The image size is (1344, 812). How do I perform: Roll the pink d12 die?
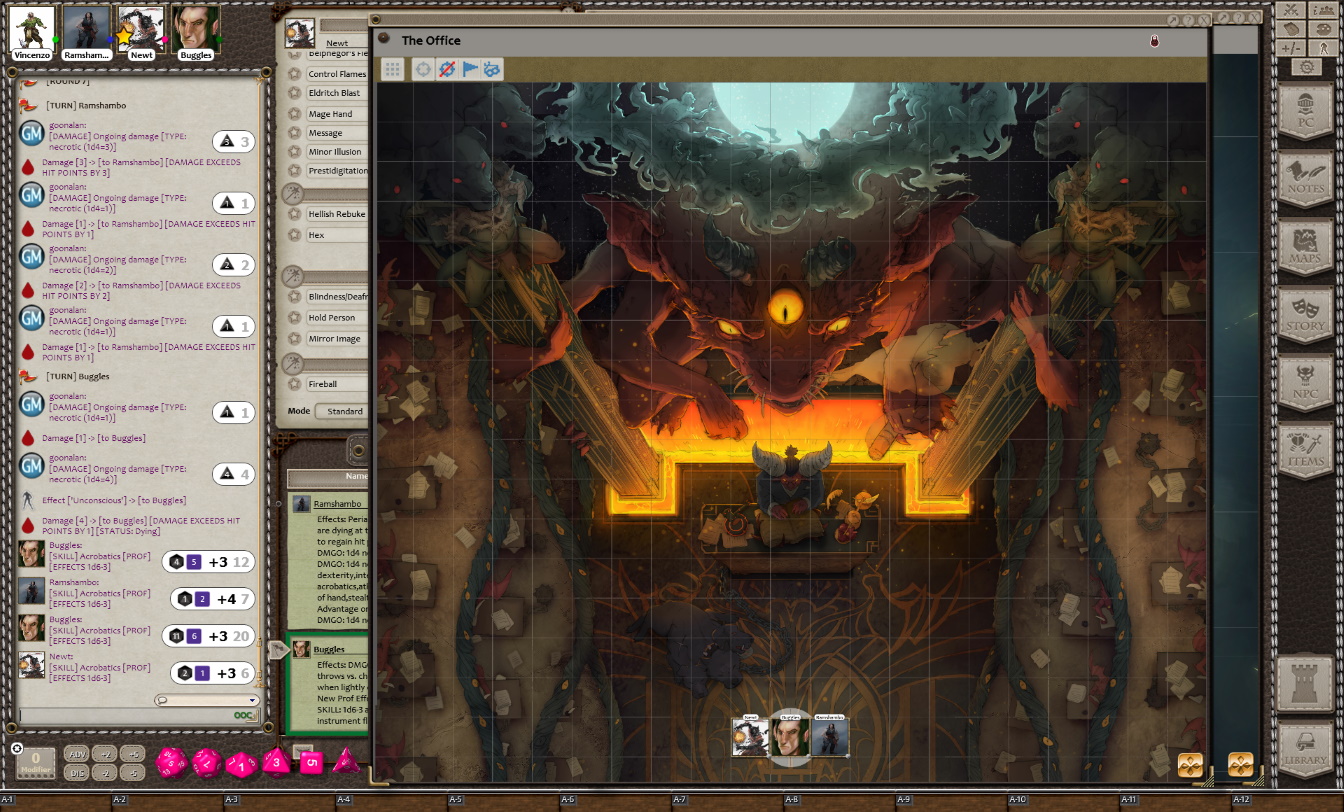(207, 763)
